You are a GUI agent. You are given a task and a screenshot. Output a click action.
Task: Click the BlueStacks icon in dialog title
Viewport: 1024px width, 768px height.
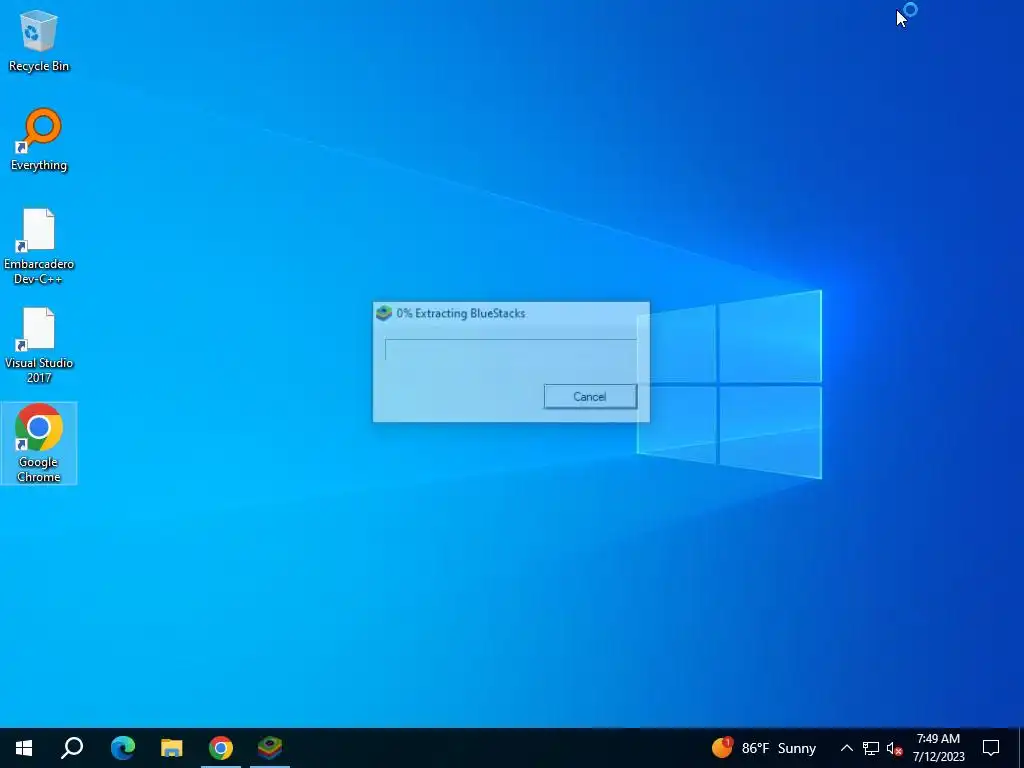(384, 313)
